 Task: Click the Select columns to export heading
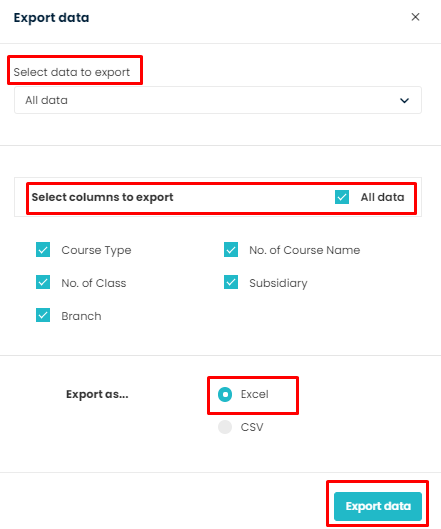coord(102,197)
